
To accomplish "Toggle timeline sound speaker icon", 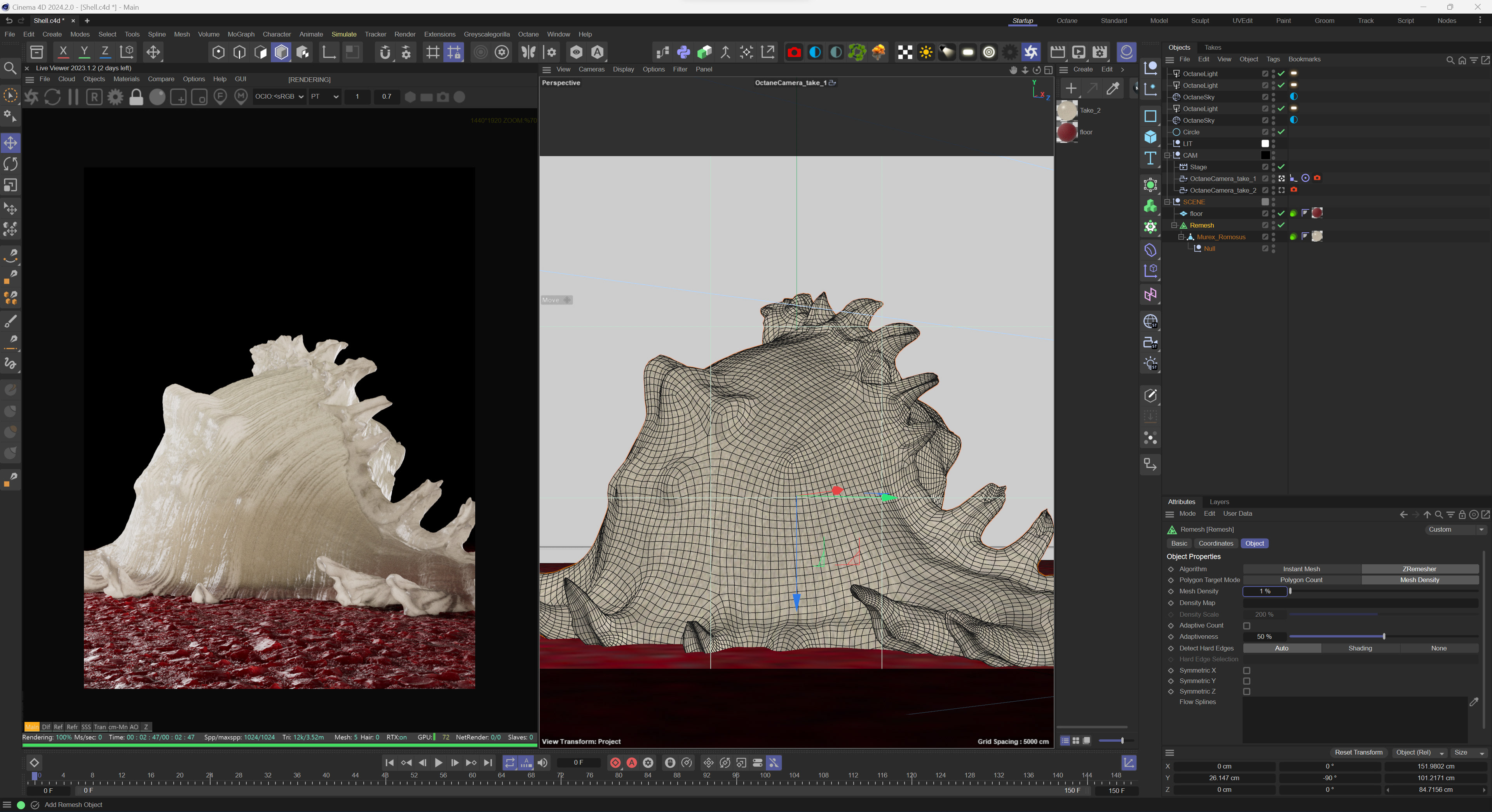I will tap(542, 763).
